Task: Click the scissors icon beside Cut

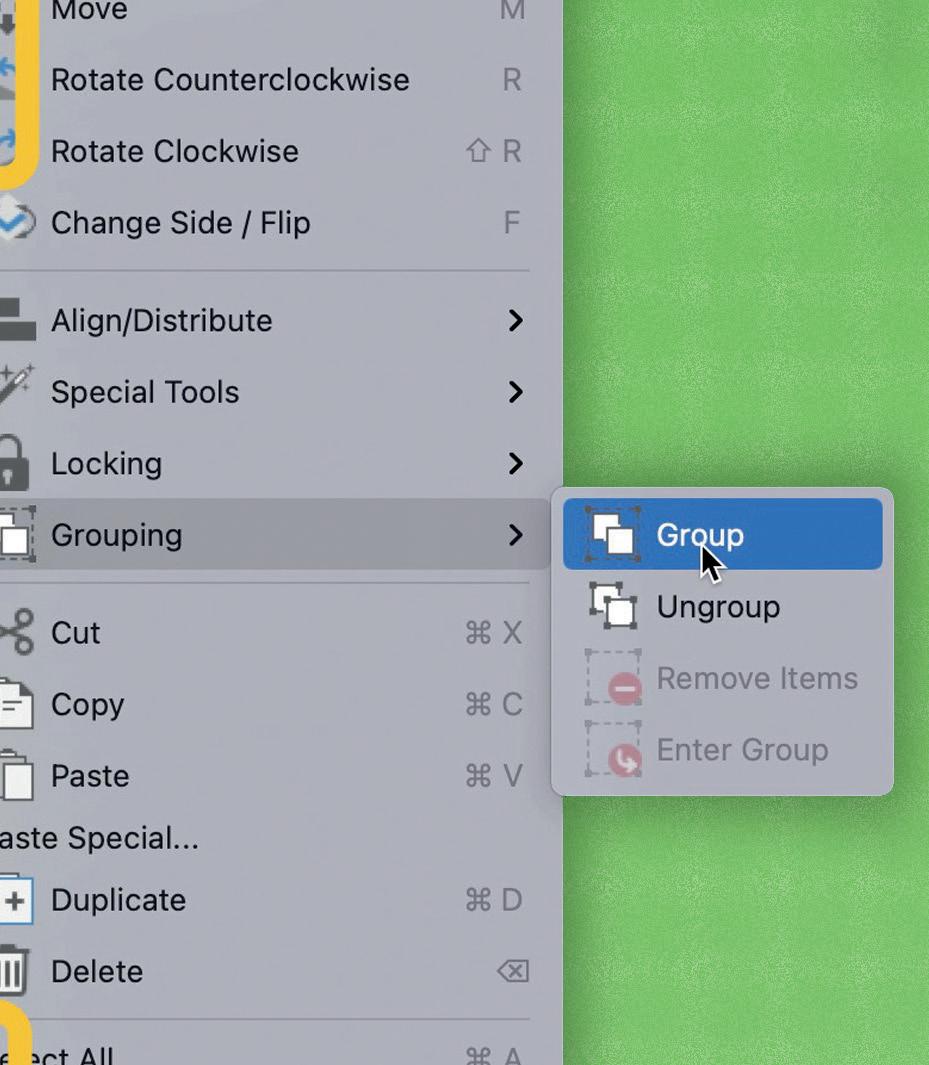Action: pyautogui.click(x=16, y=632)
